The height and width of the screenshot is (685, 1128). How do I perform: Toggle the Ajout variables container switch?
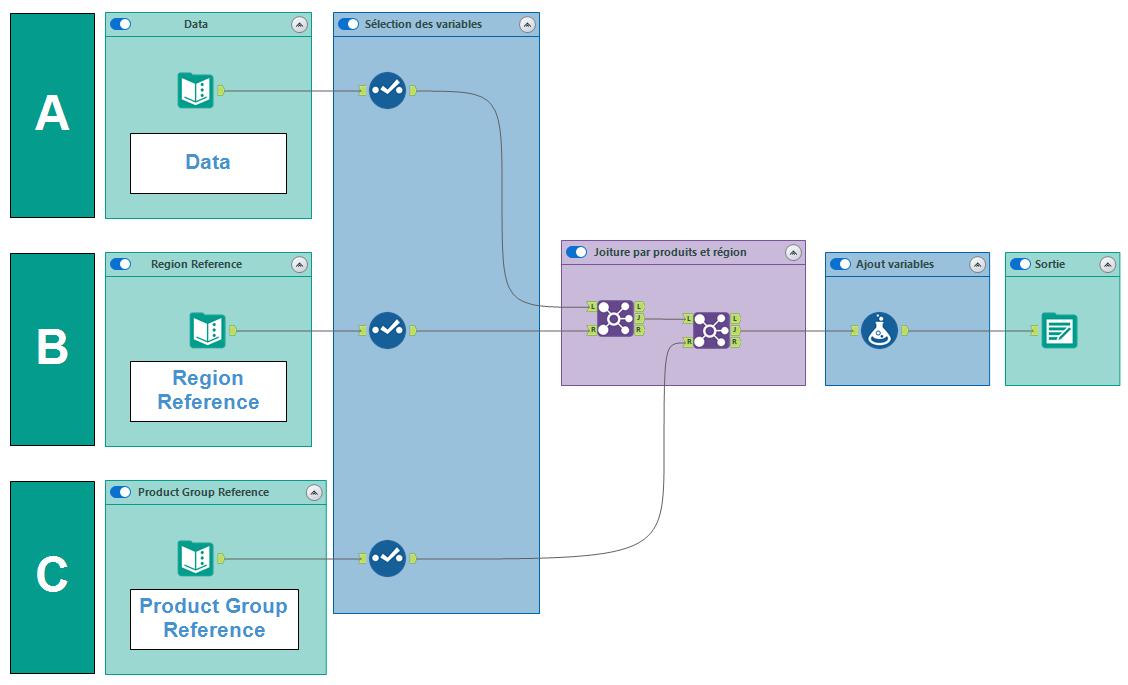pos(840,264)
